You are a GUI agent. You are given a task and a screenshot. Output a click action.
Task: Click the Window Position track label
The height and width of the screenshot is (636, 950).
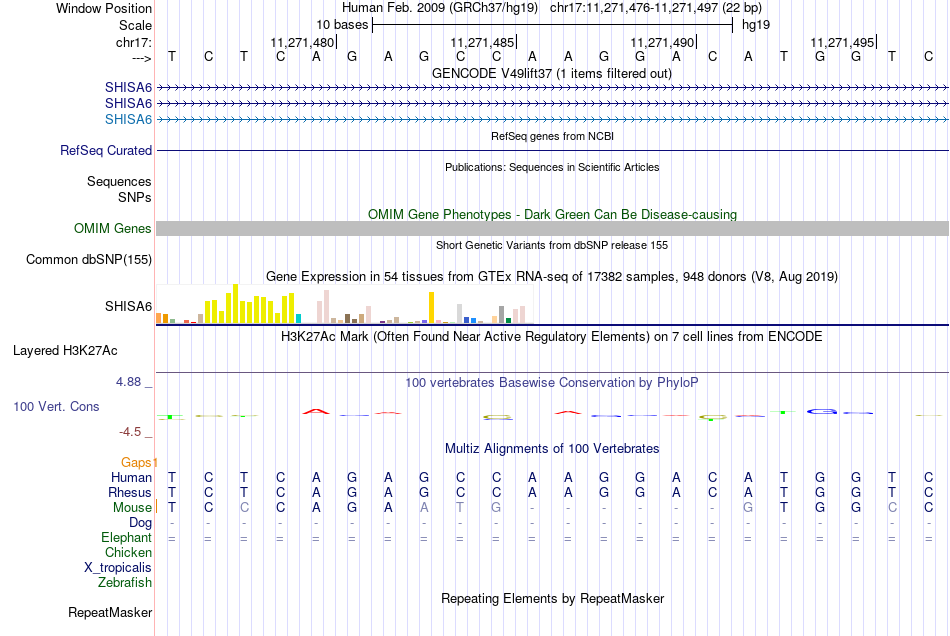(104, 8)
